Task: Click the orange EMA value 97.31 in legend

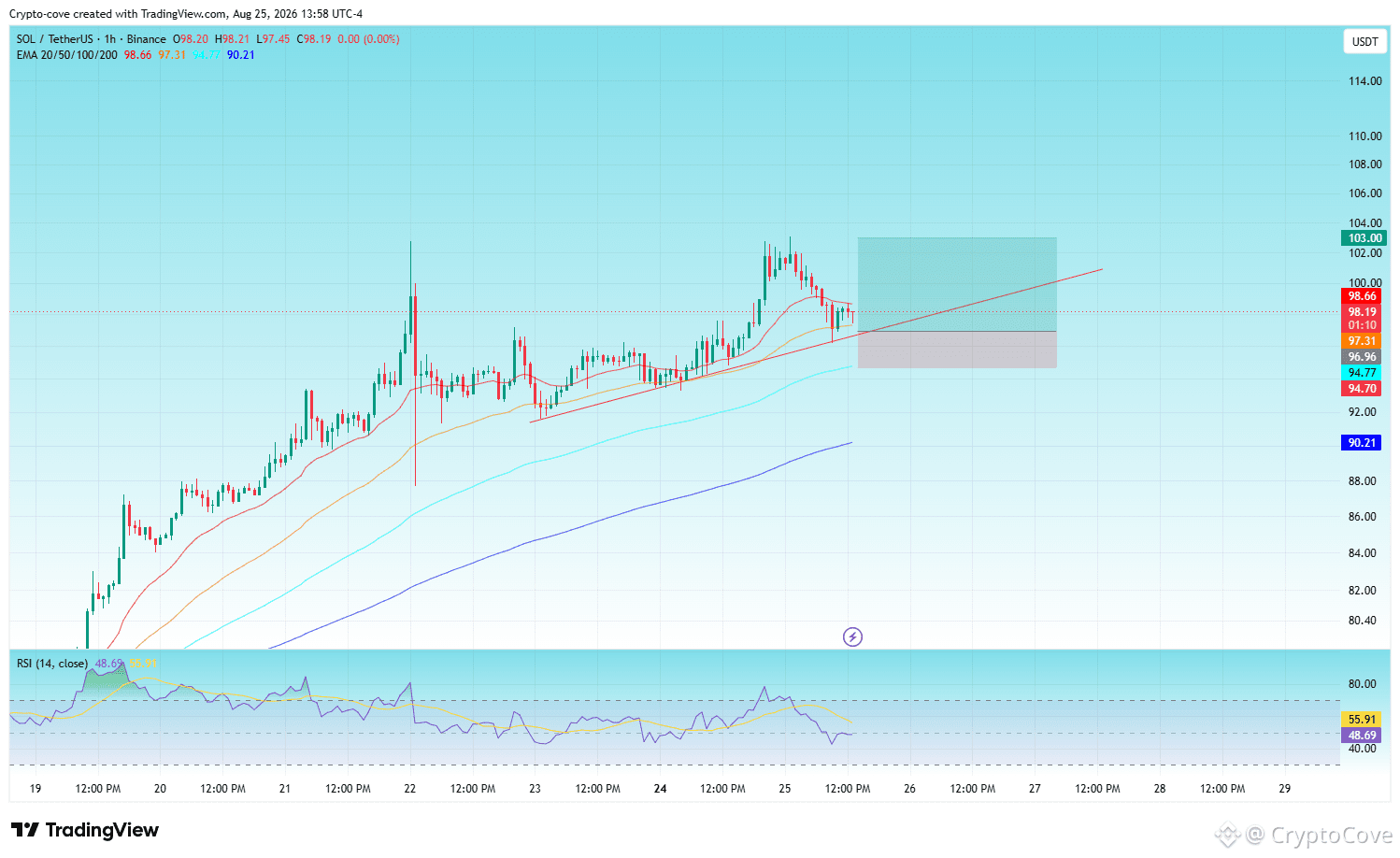Action: click(x=172, y=55)
